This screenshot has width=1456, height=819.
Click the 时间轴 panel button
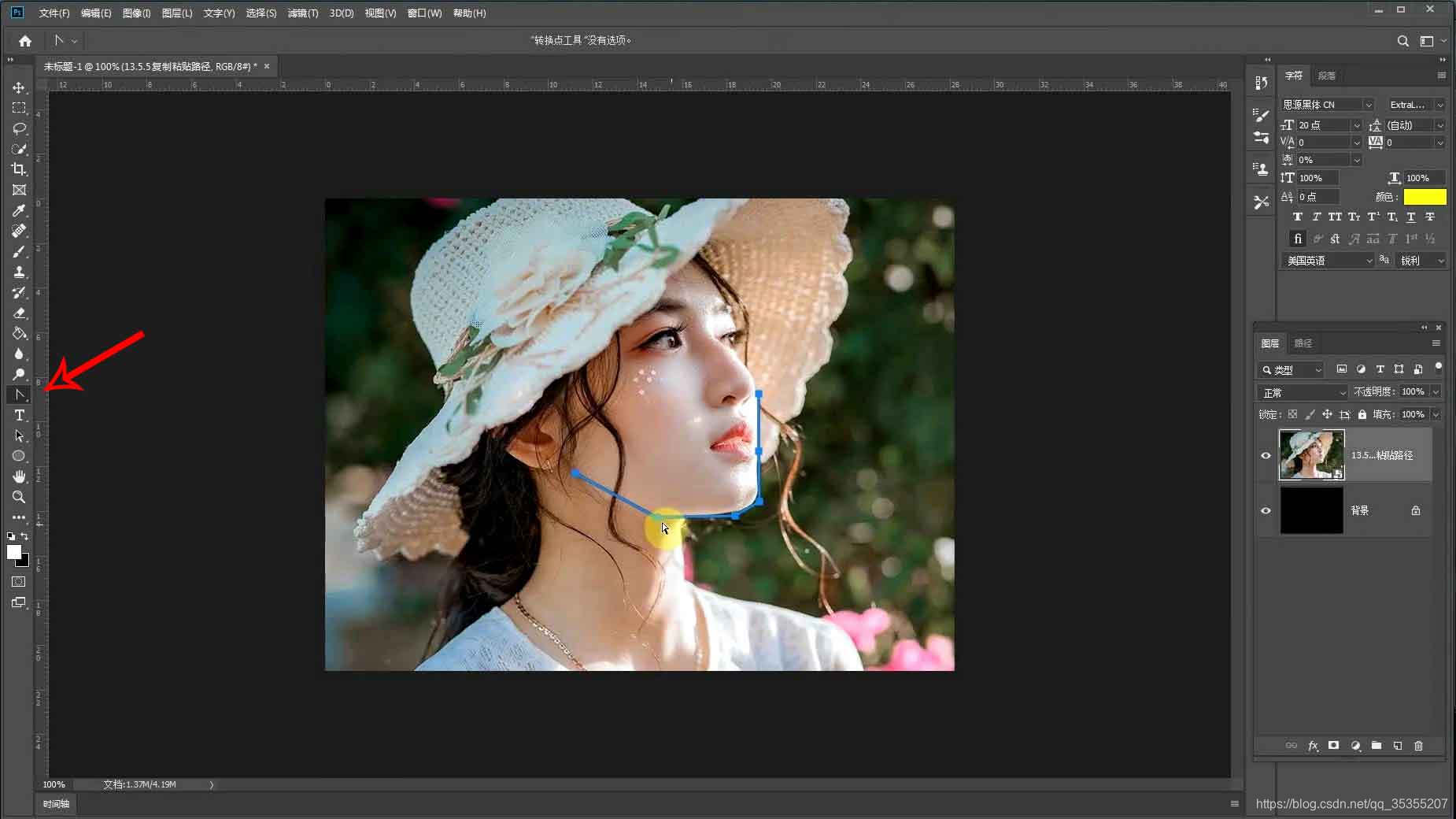click(56, 804)
